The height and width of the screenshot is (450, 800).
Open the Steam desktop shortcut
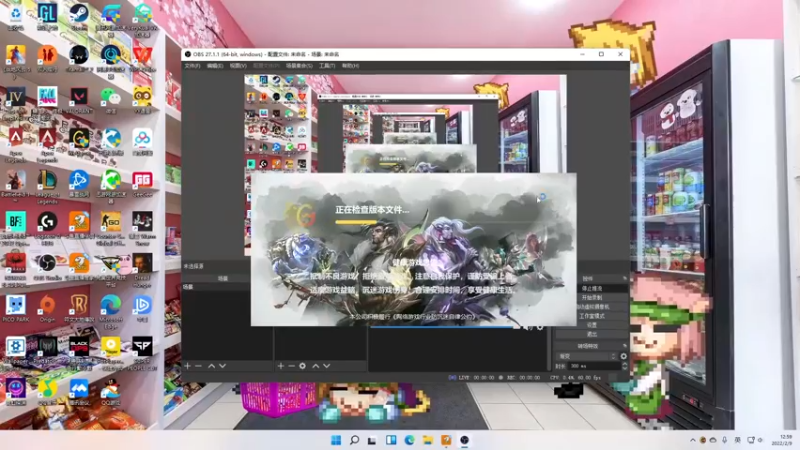coord(79,17)
